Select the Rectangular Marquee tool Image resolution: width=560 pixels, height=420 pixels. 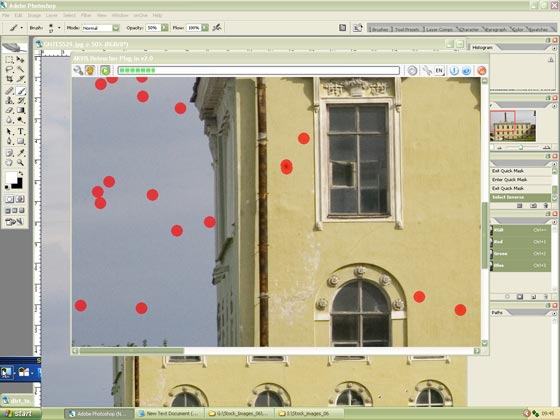[9, 60]
